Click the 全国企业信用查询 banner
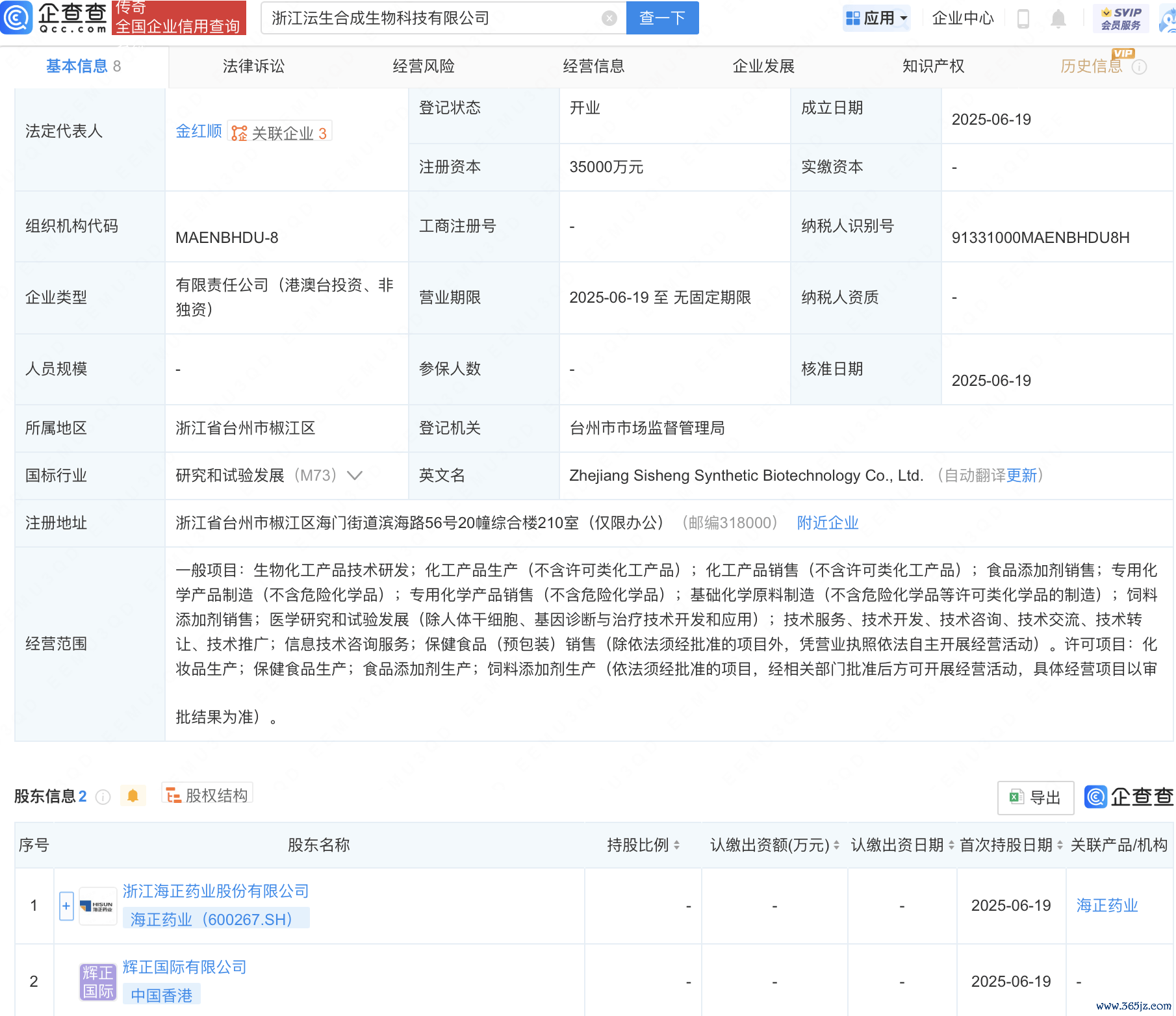1176x1016 pixels. click(x=179, y=18)
